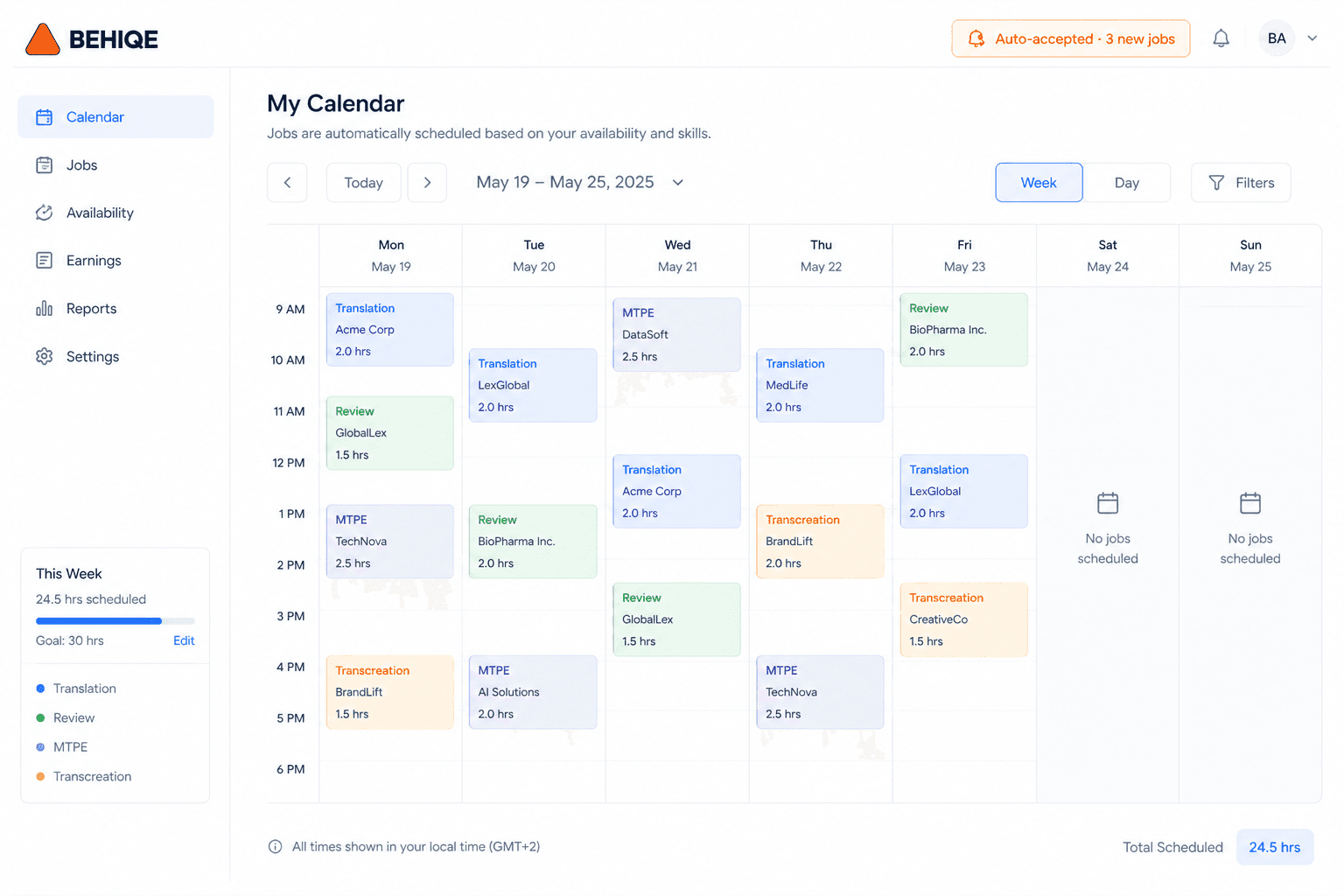The height and width of the screenshot is (896, 1344).
Task: Expand the profile menu chevron
Action: pos(1312,38)
